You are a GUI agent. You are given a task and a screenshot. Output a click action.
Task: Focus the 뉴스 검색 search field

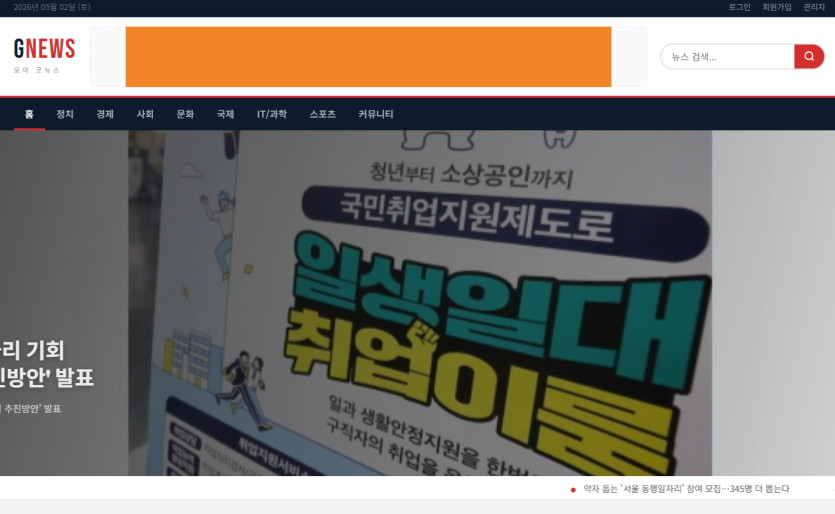click(727, 56)
